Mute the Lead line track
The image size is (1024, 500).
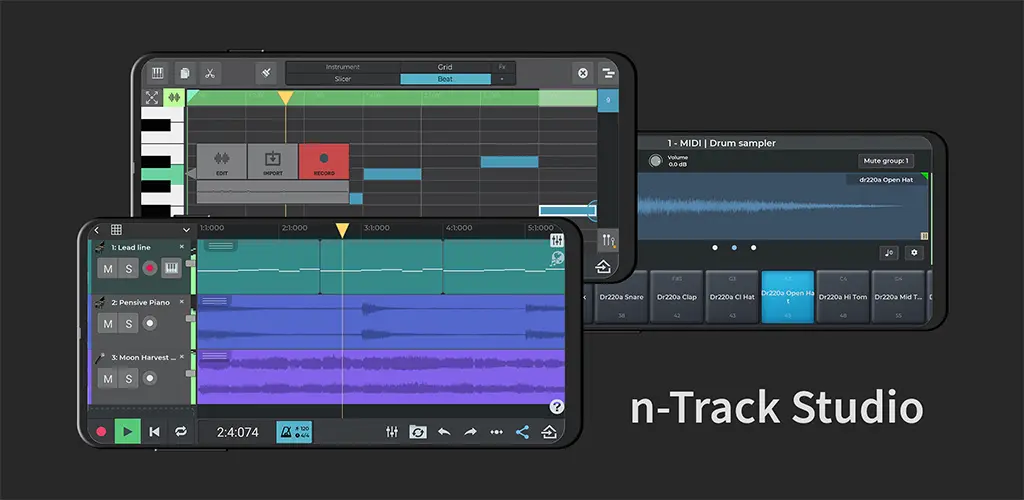[x=108, y=268]
